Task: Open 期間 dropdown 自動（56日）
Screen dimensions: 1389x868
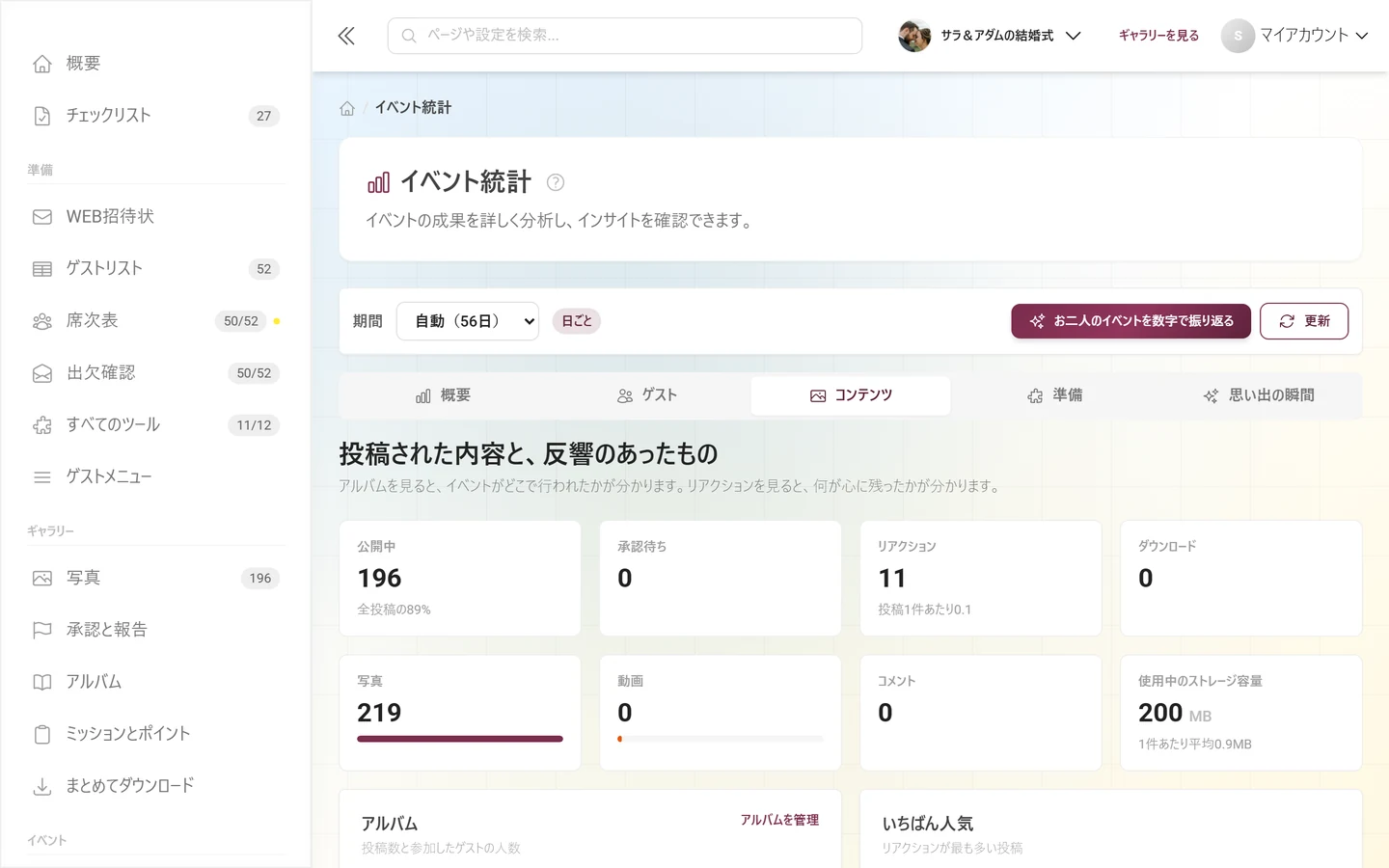Action: (x=468, y=321)
